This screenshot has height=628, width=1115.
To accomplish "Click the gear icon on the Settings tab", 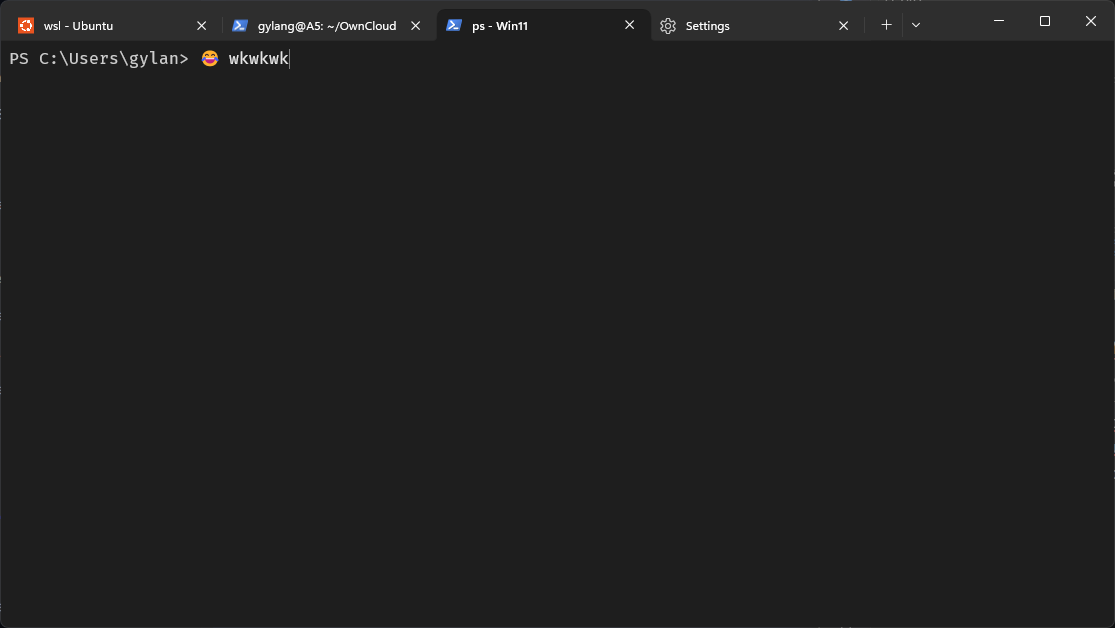I will point(668,26).
